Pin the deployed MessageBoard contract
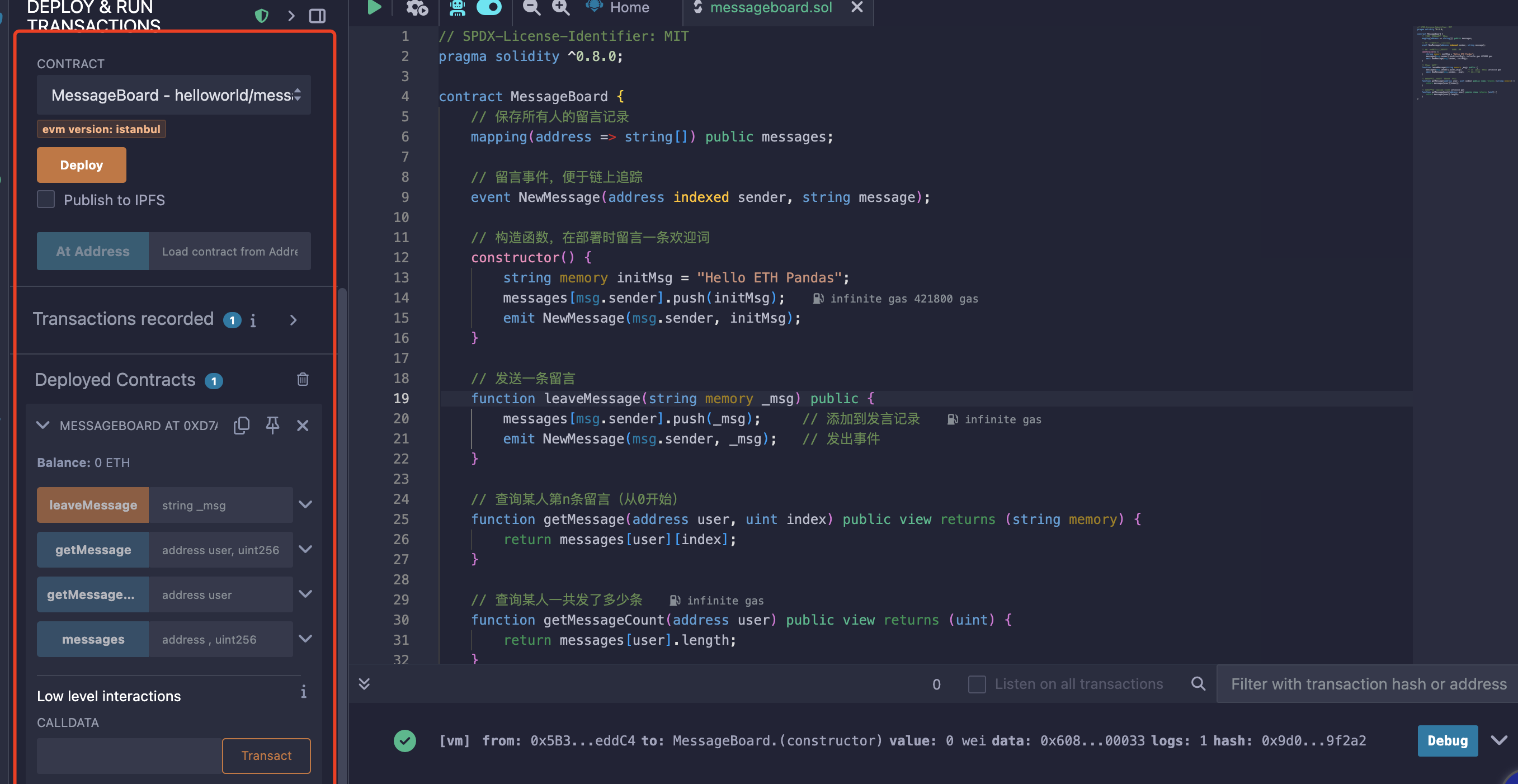 click(272, 424)
